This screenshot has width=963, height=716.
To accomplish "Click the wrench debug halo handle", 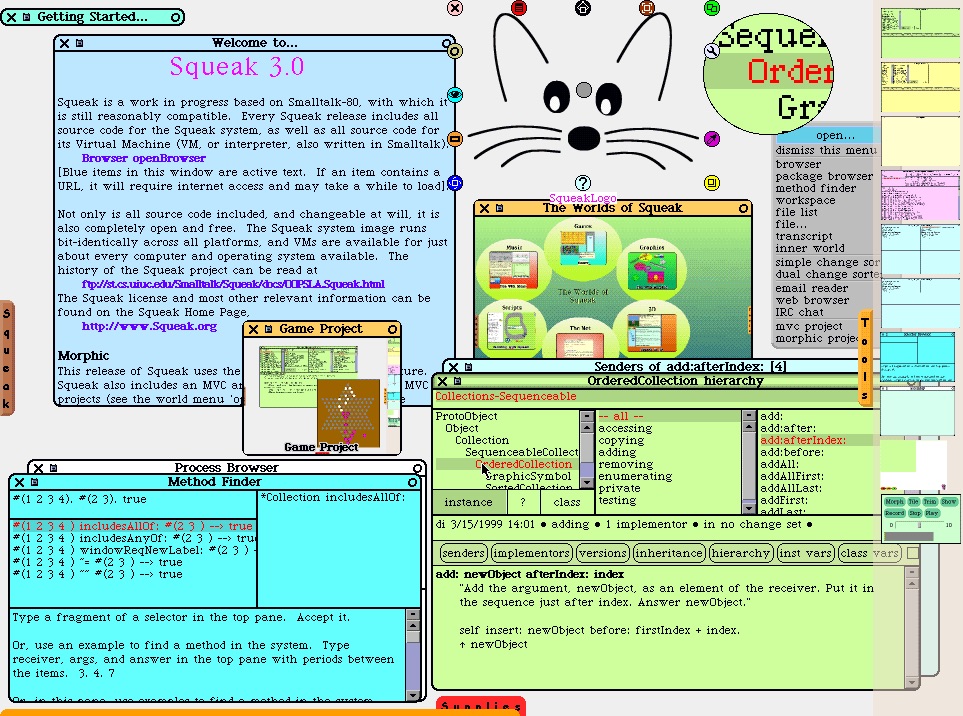I will tap(712, 52).
